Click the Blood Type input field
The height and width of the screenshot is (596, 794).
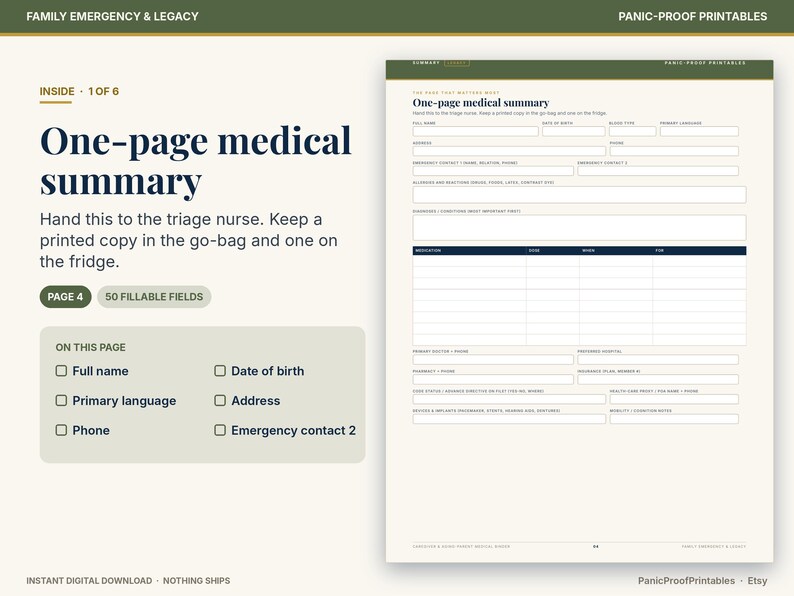coord(632,131)
